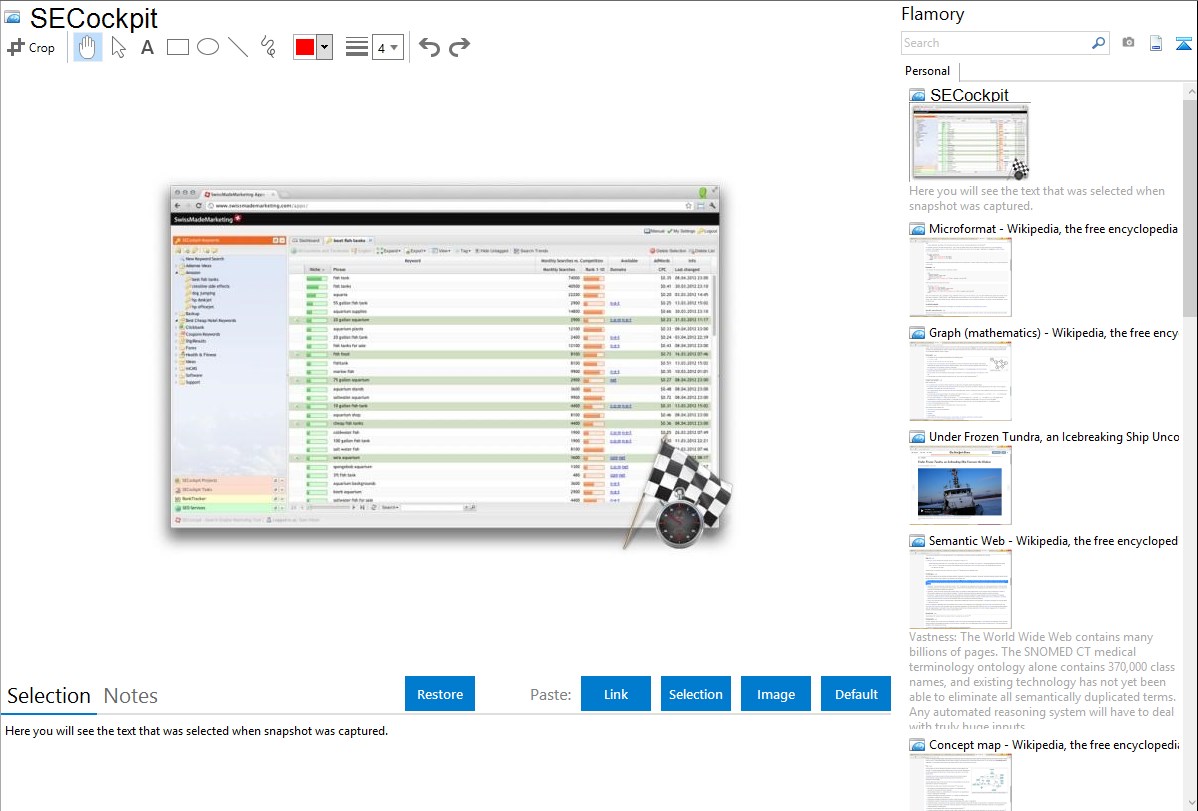The width and height of the screenshot is (1198, 811).
Task: Choose the Text annotation tool
Action: pos(147,47)
